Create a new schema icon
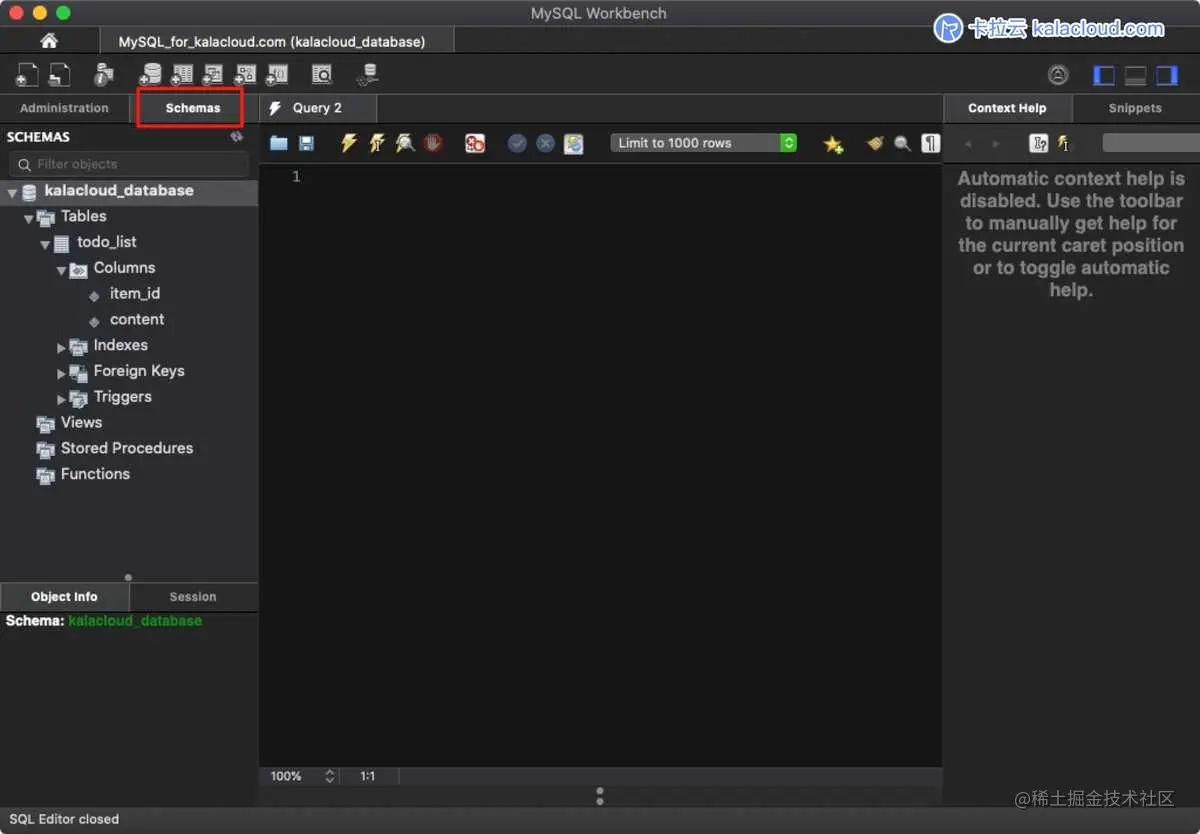 150,74
